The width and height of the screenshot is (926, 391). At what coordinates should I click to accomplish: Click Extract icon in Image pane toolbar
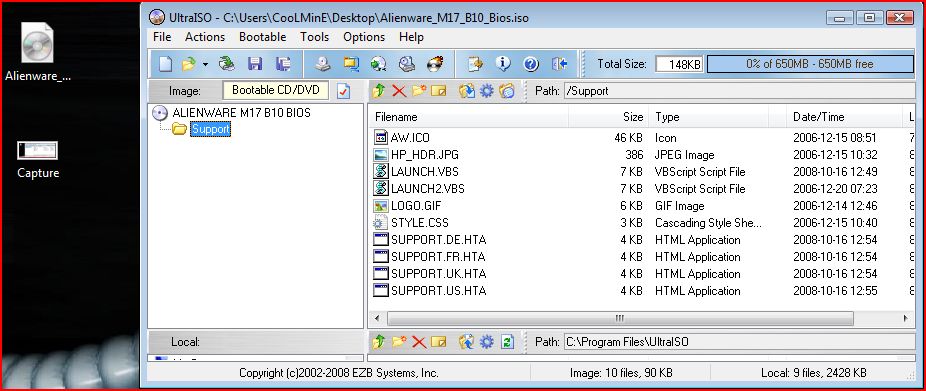pos(467,91)
